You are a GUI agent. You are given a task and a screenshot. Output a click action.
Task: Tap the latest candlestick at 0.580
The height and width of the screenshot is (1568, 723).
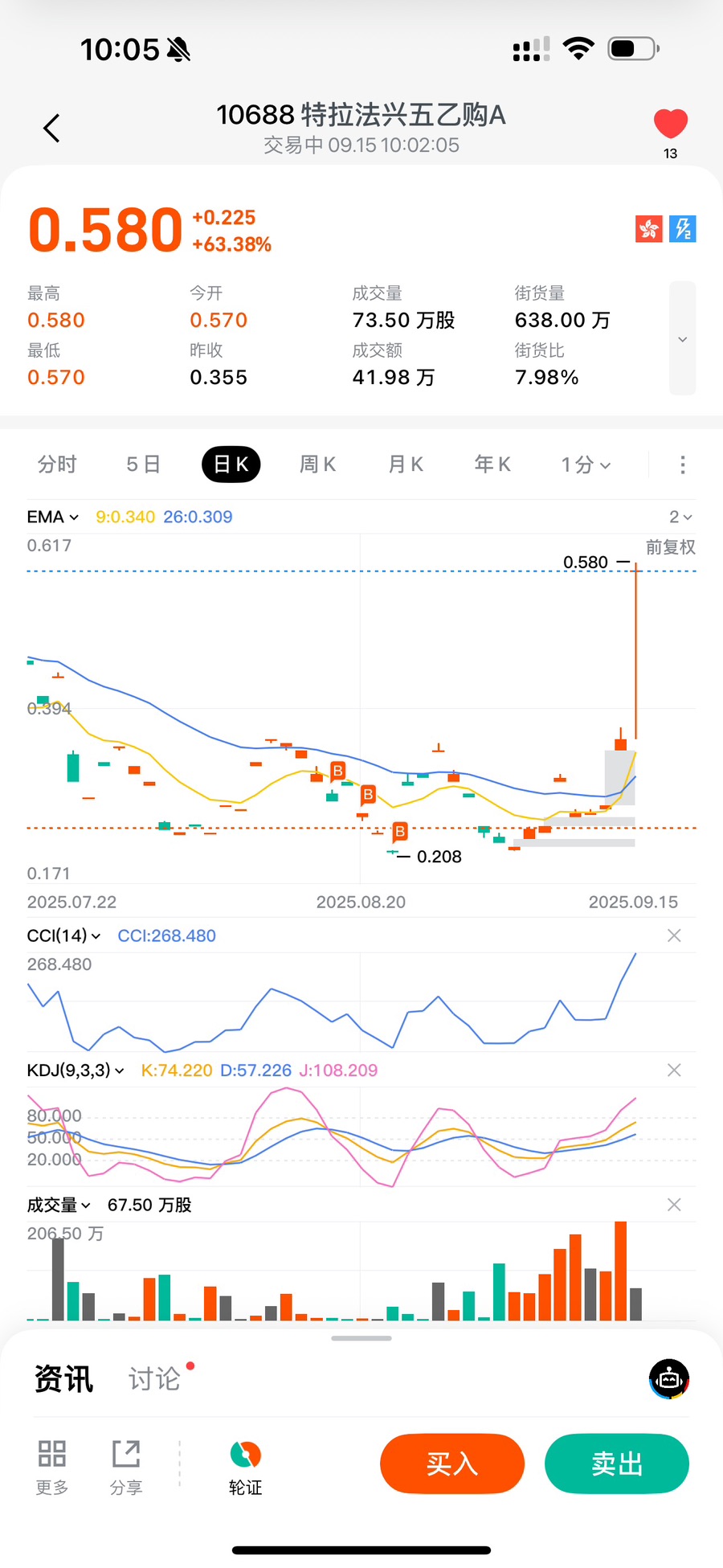pyautogui.click(x=635, y=651)
